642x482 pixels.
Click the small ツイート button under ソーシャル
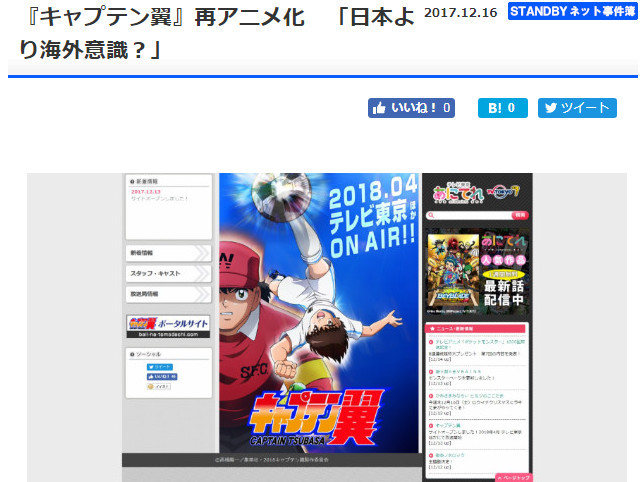tap(160, 367)
